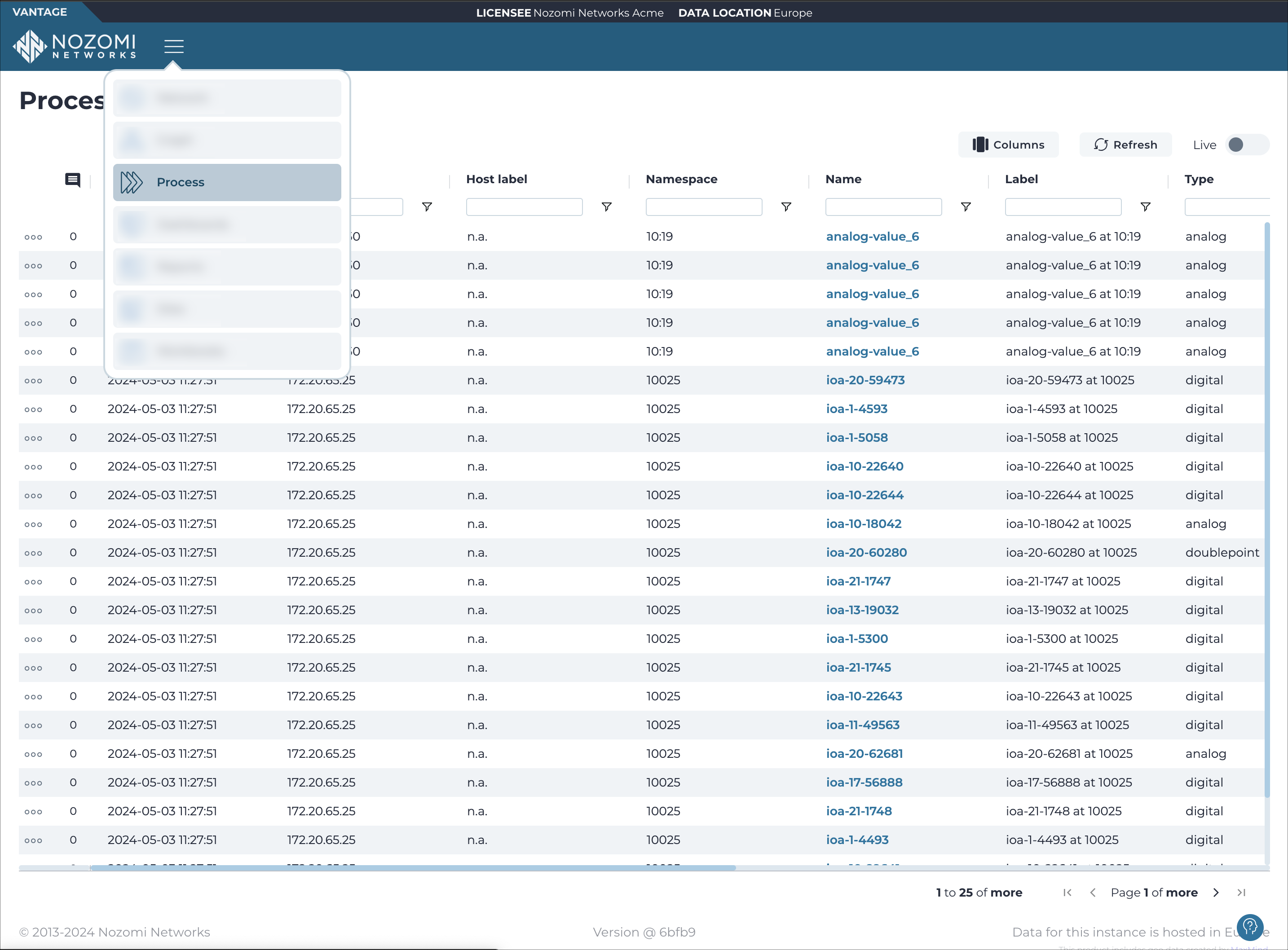Focus the Label filter input
Viewport: 1288px width, 950px height.
click(x=1063, y=207)
